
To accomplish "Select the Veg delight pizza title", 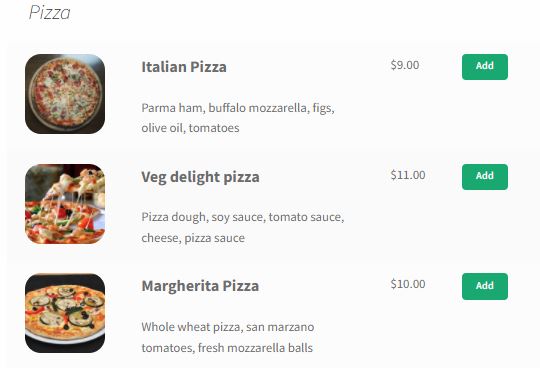I will 200,177.
